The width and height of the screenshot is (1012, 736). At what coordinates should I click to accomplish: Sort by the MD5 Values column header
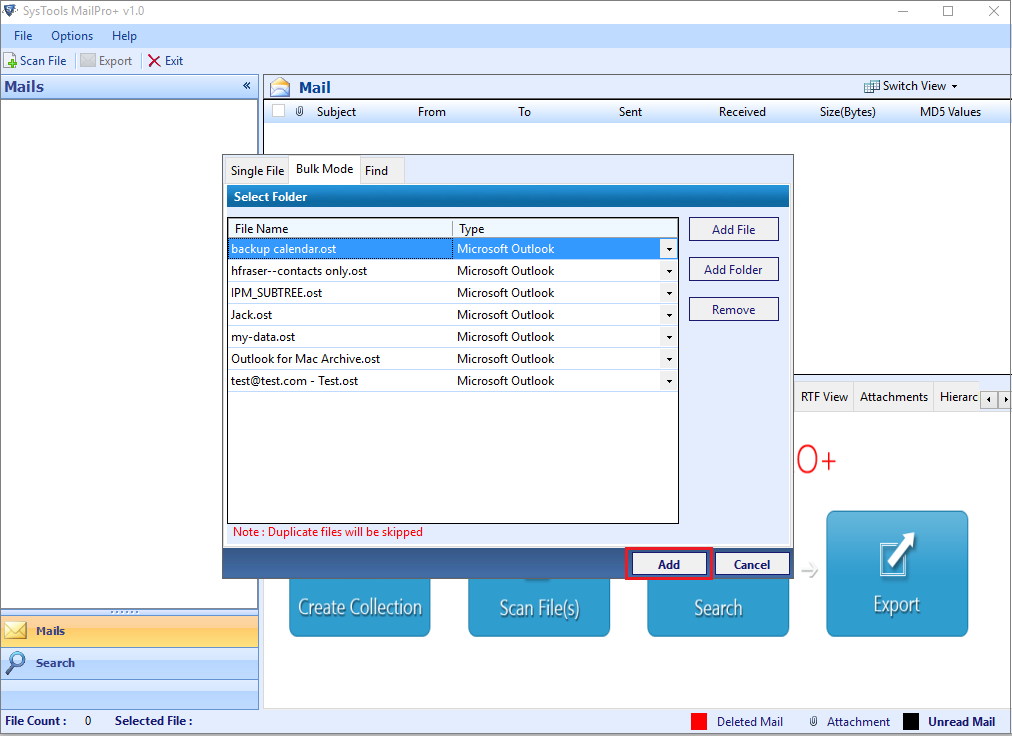[950, 112]
